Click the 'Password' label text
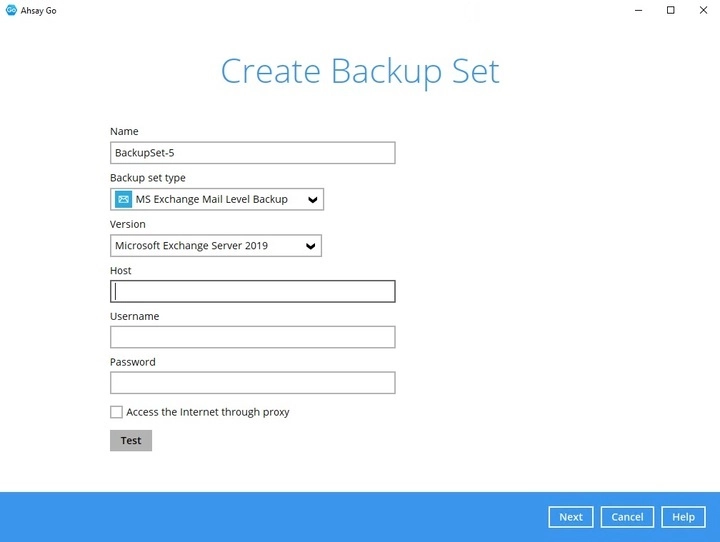Viewport: 720px width, 542px height. pos(133,362)
